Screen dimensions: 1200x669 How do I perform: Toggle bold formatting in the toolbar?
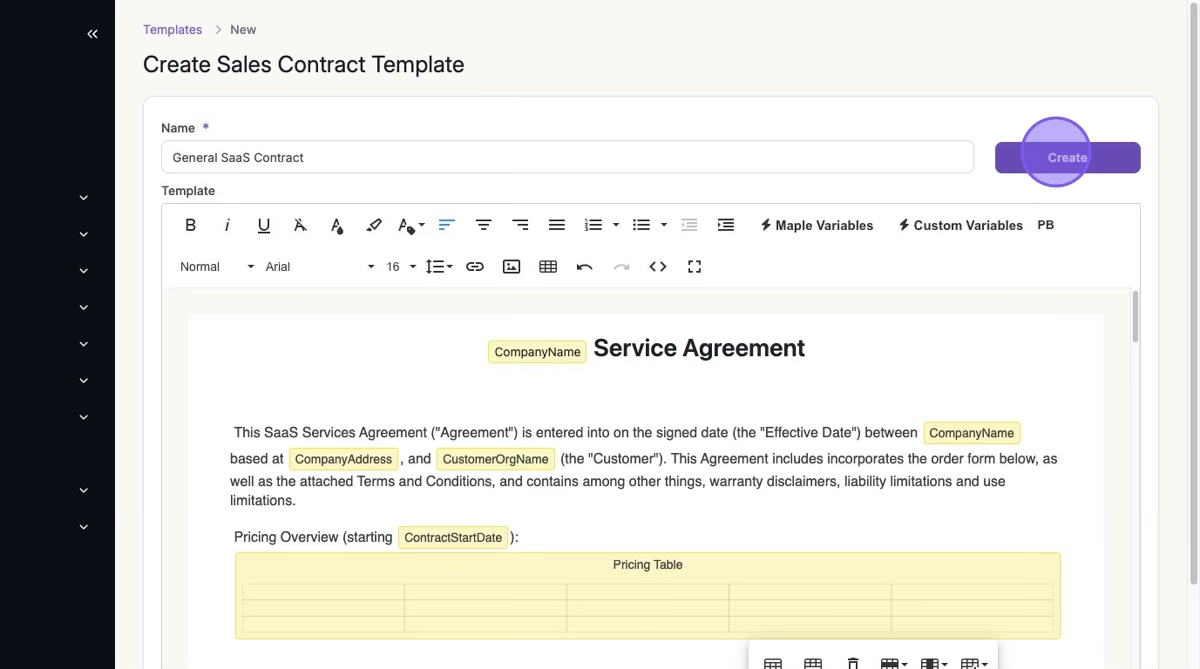click(190, 225)
